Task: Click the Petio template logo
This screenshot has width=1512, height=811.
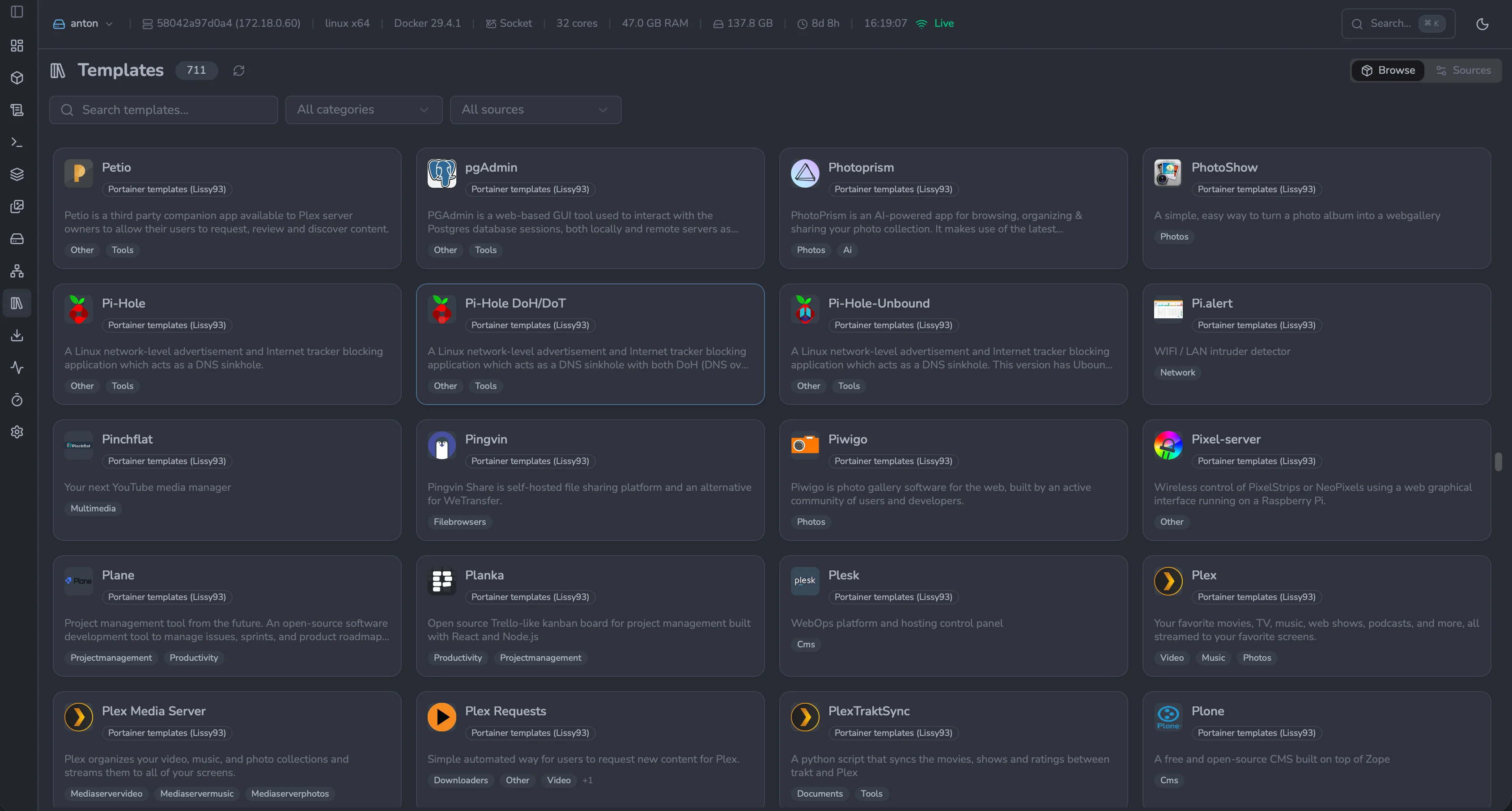Action: [x=79, y=173]
